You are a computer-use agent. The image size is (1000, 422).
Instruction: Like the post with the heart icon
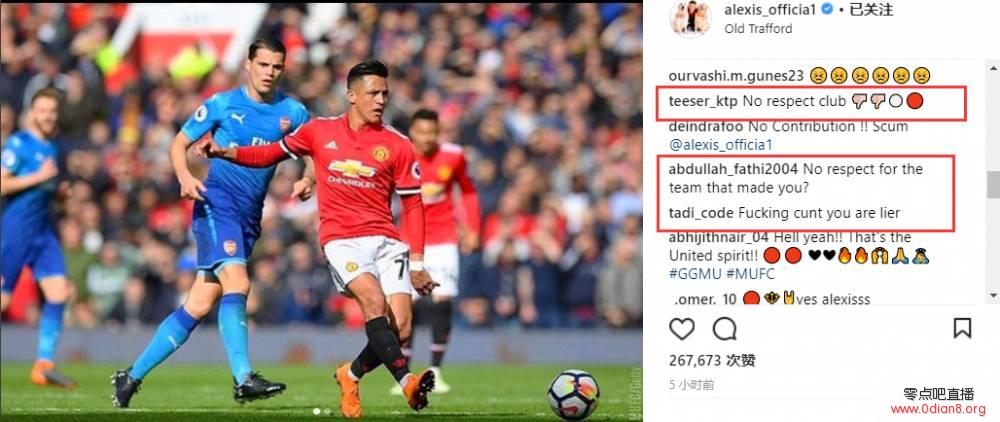click(x=682, y=328)
